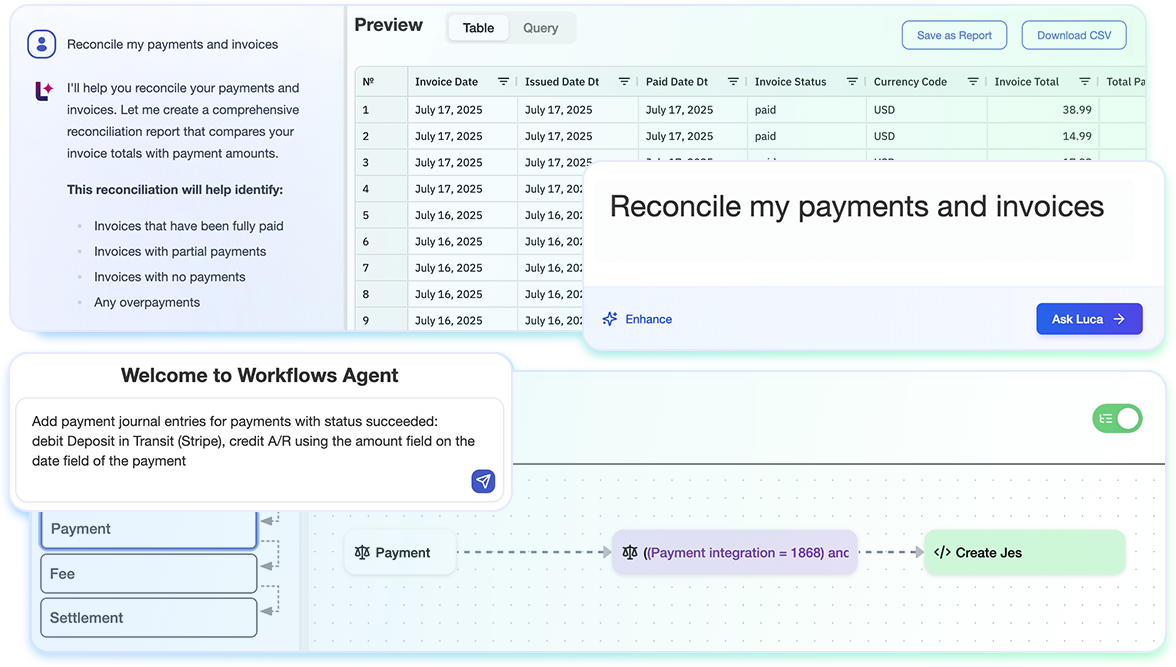Click scale icon on Payment integration node
This screenshot has width=1176, height=667.
[629, 552]
